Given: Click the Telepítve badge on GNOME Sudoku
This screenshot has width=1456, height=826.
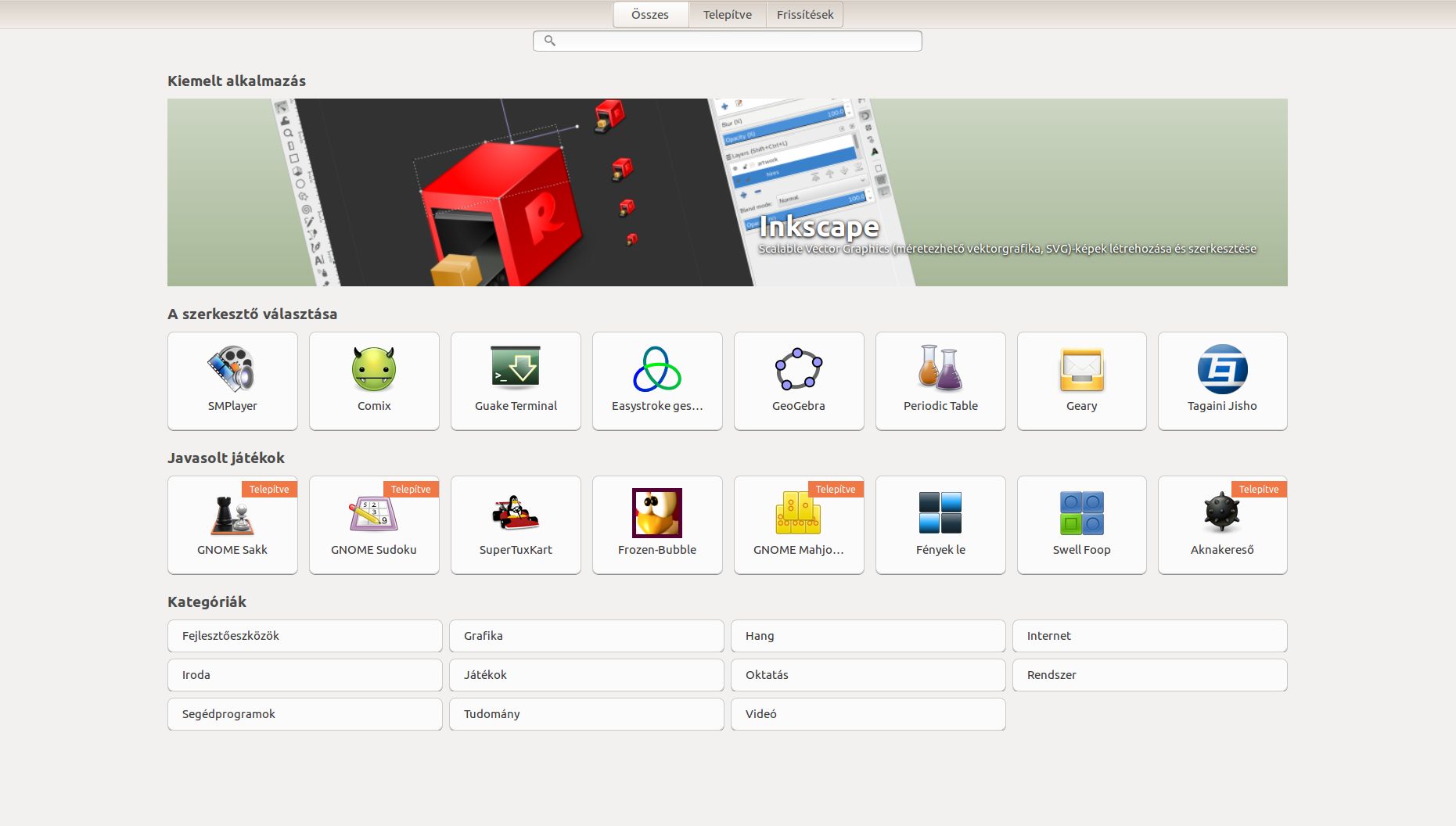Looking at the screenshot, I should pyautogui.click(x=411, y=489).
